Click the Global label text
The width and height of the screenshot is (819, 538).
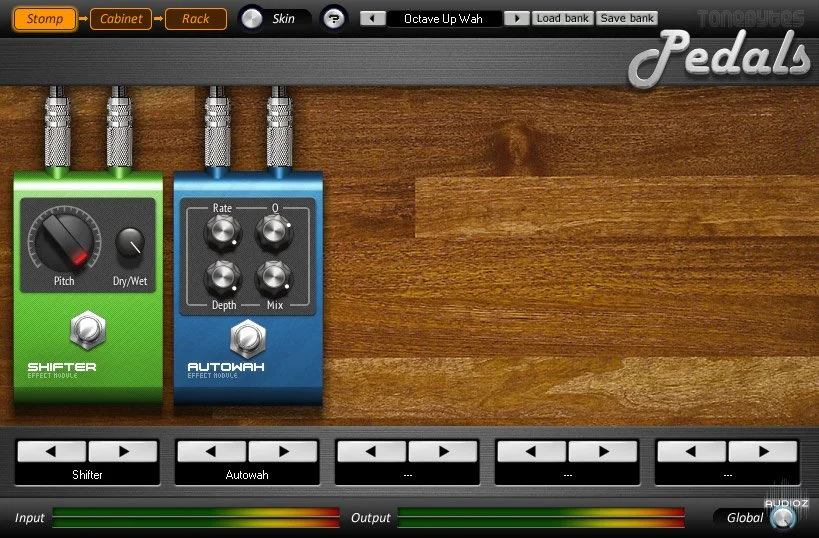745,518
